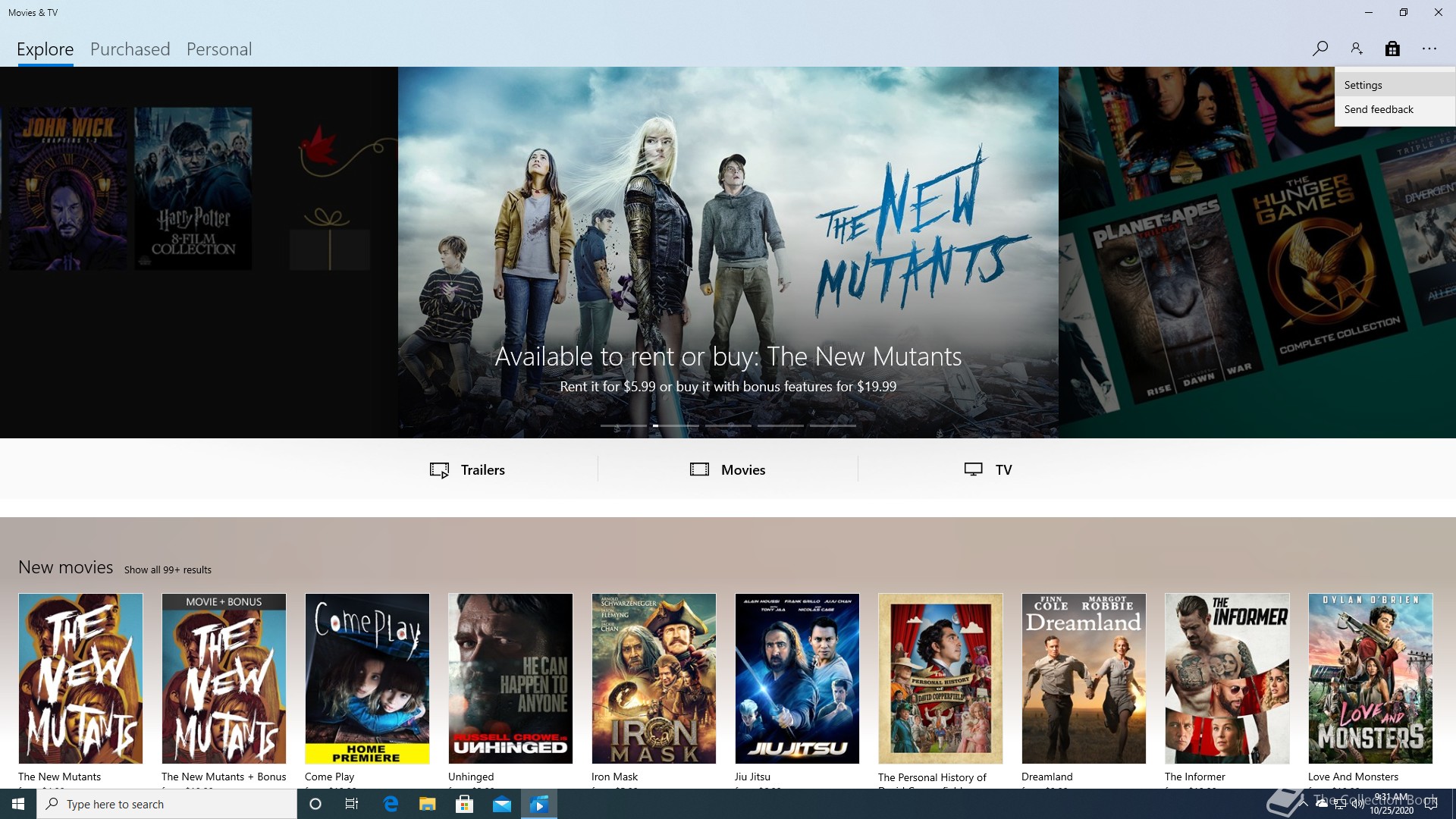Click Show all 99+ results link
This screenshot has width=1456, height=819.
coord(168,570)
